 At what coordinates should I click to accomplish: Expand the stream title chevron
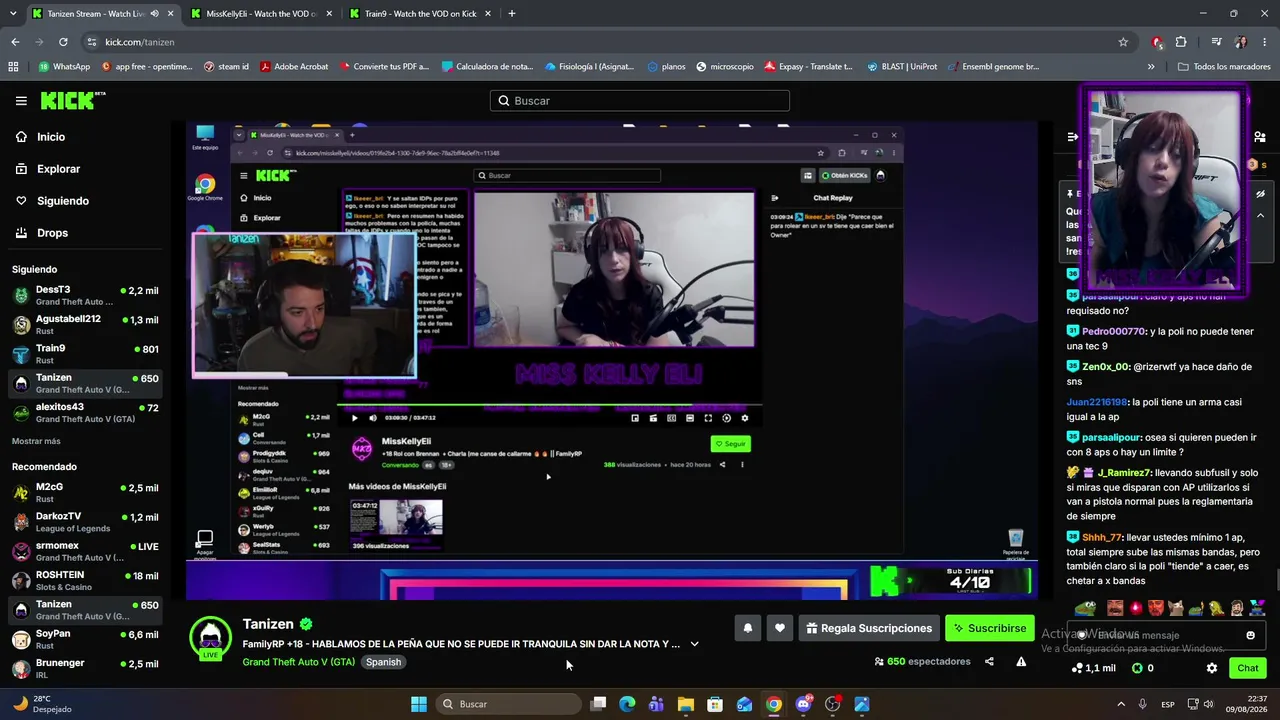pos(694,644)
